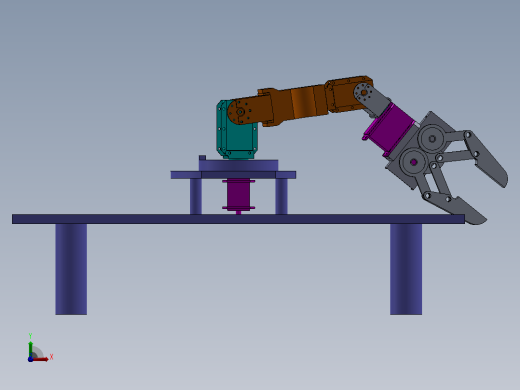Select the raised base block under teal bracket
This screenshot has height=390, width=520.
point(238,165)
